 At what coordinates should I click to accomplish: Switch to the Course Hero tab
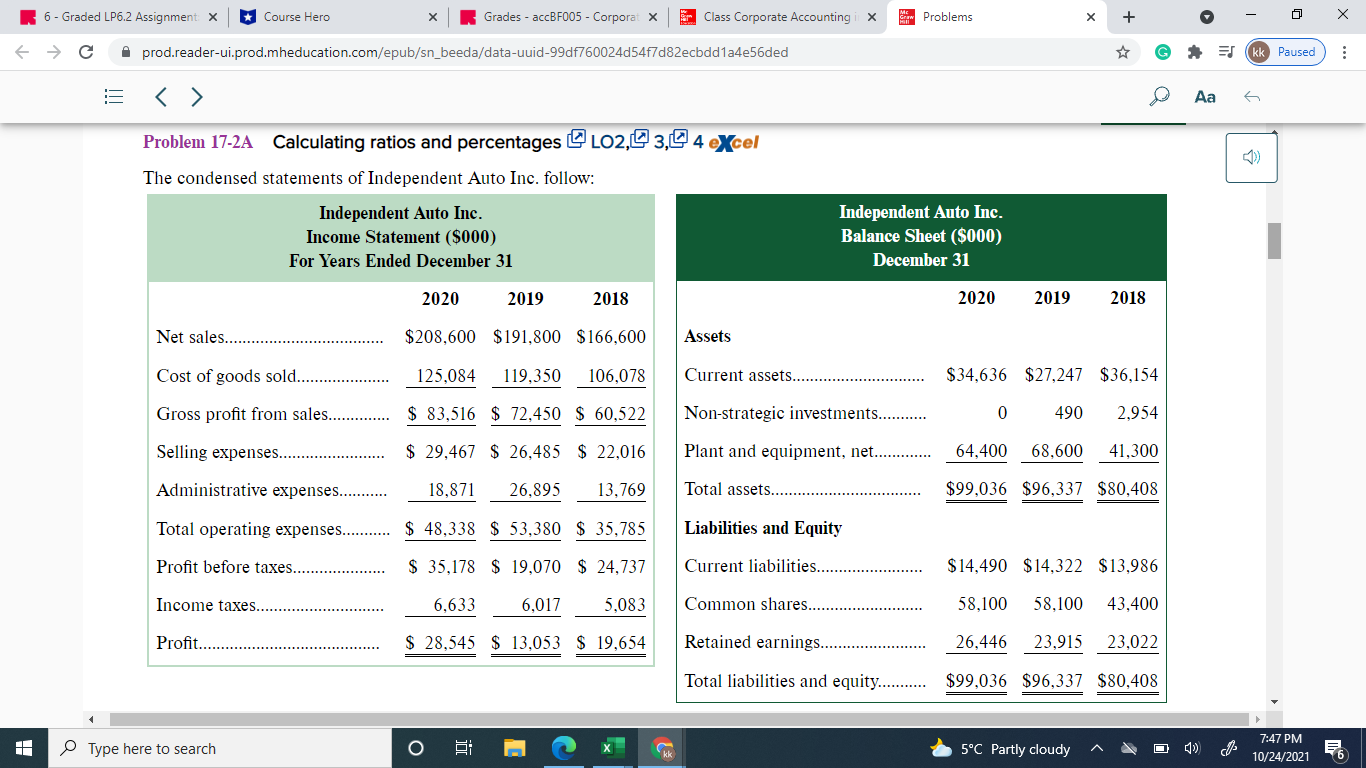(x=338, y=17)
